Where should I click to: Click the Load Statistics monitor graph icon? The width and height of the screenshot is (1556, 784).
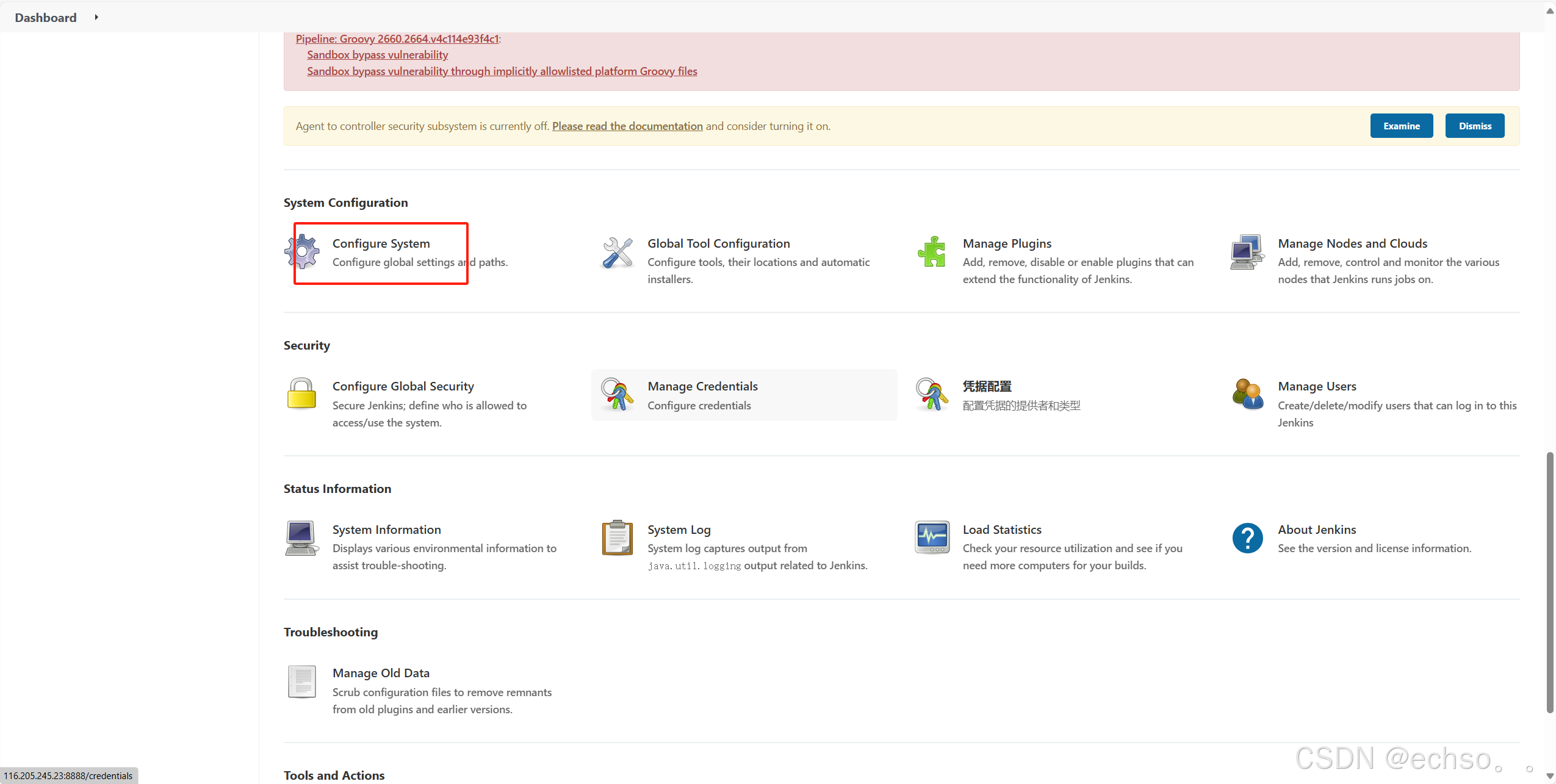[932, 537]
